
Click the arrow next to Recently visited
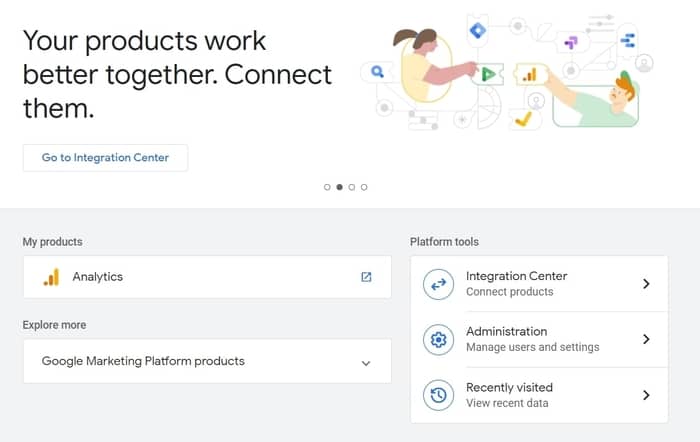tap(646, 395)
